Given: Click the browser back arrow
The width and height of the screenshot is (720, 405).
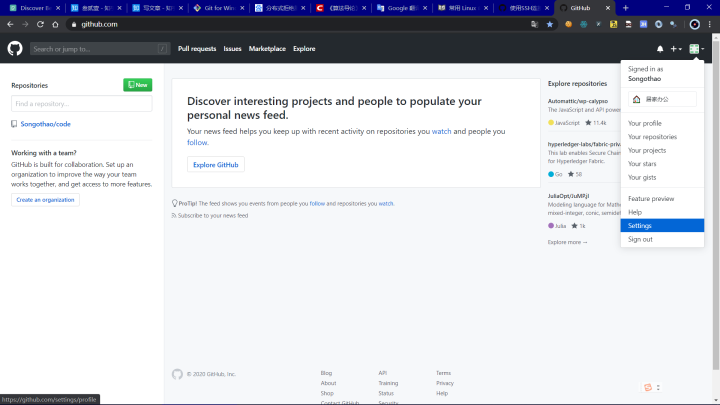Looking at the screenshot, I should (10, 24).
